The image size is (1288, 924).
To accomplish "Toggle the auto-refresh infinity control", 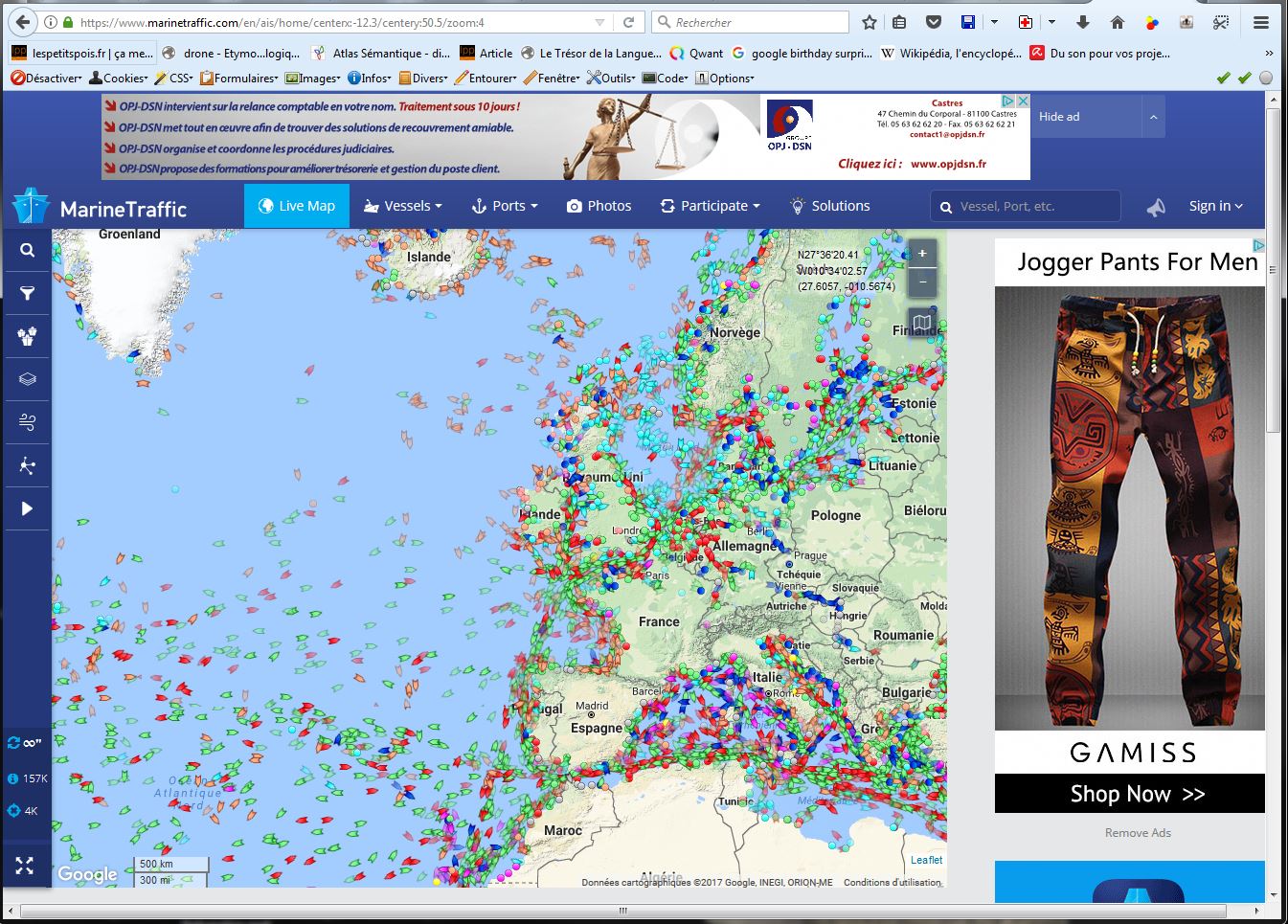I will point(26,743).
